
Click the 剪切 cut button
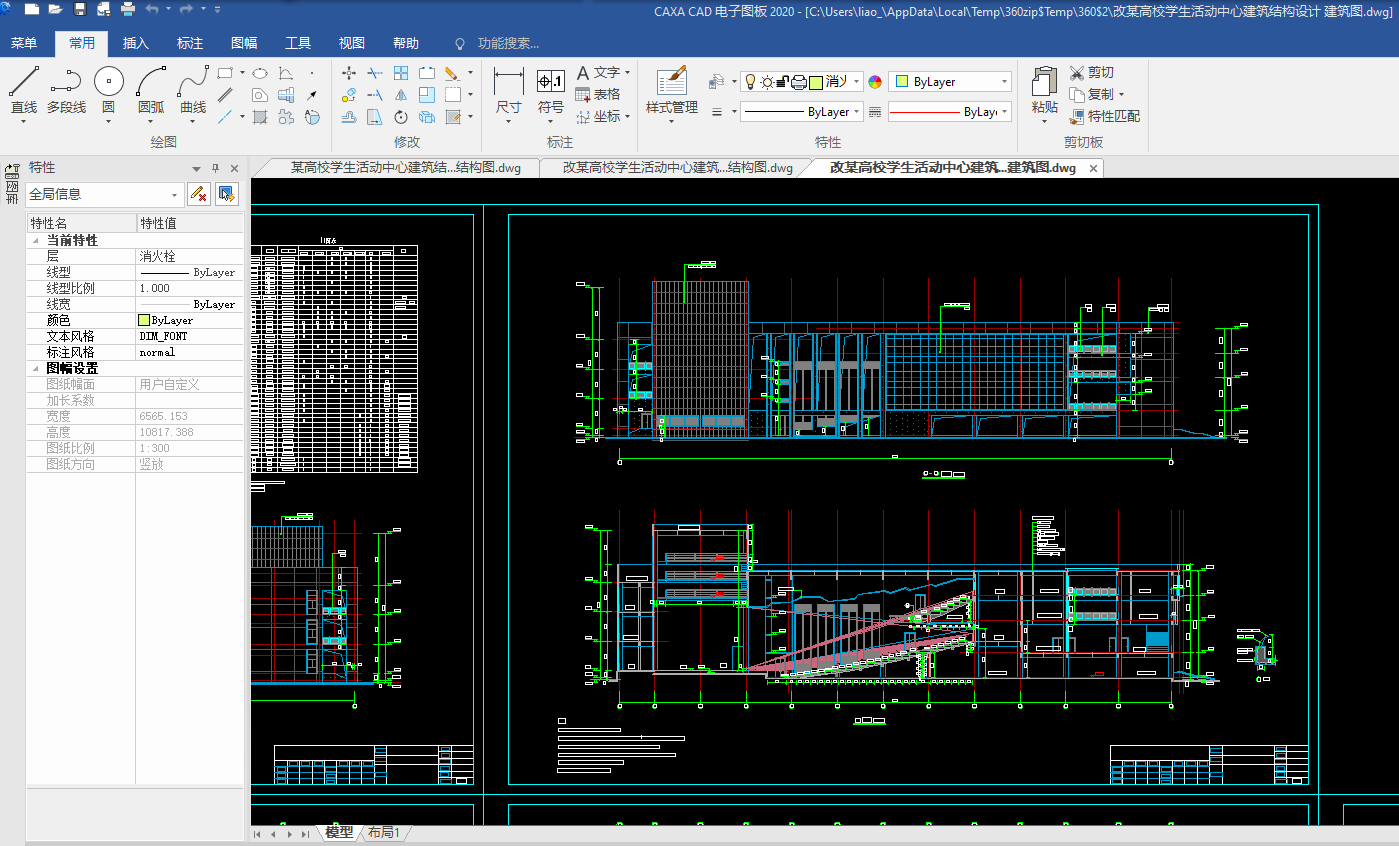1091,72
